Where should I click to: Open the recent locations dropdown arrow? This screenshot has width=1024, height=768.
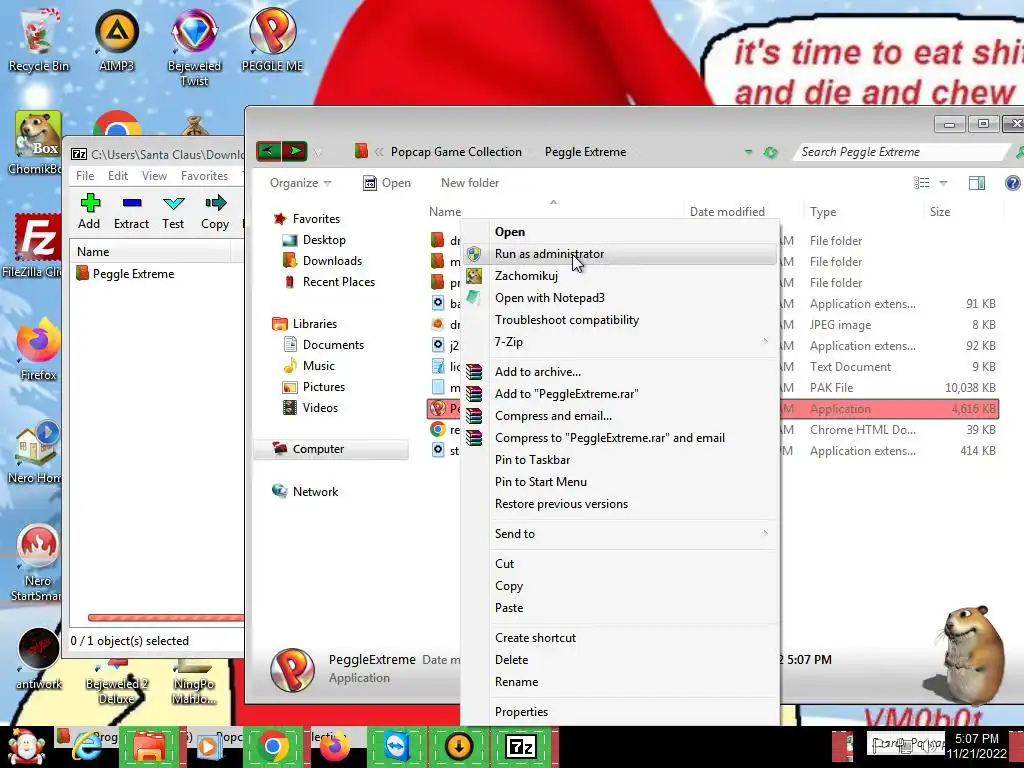(x=317, y=152)
